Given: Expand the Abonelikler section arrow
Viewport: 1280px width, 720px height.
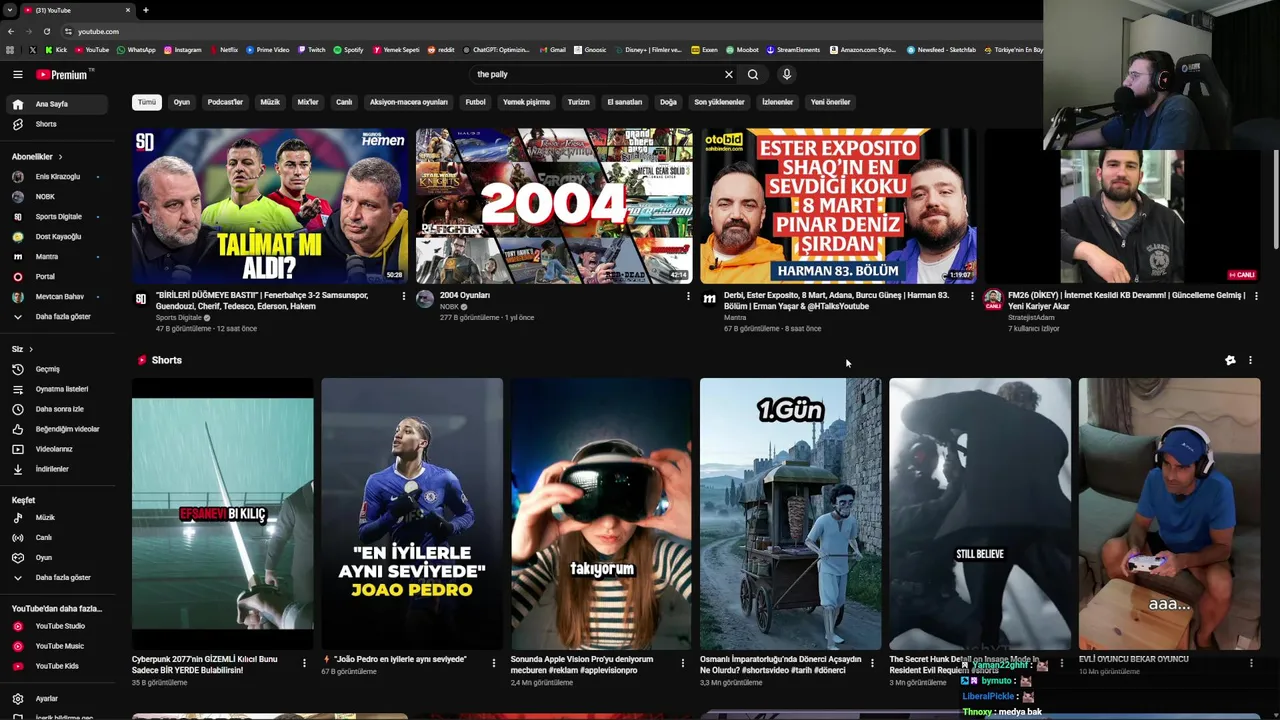Looking at the screenshot, I should (60, 157).
